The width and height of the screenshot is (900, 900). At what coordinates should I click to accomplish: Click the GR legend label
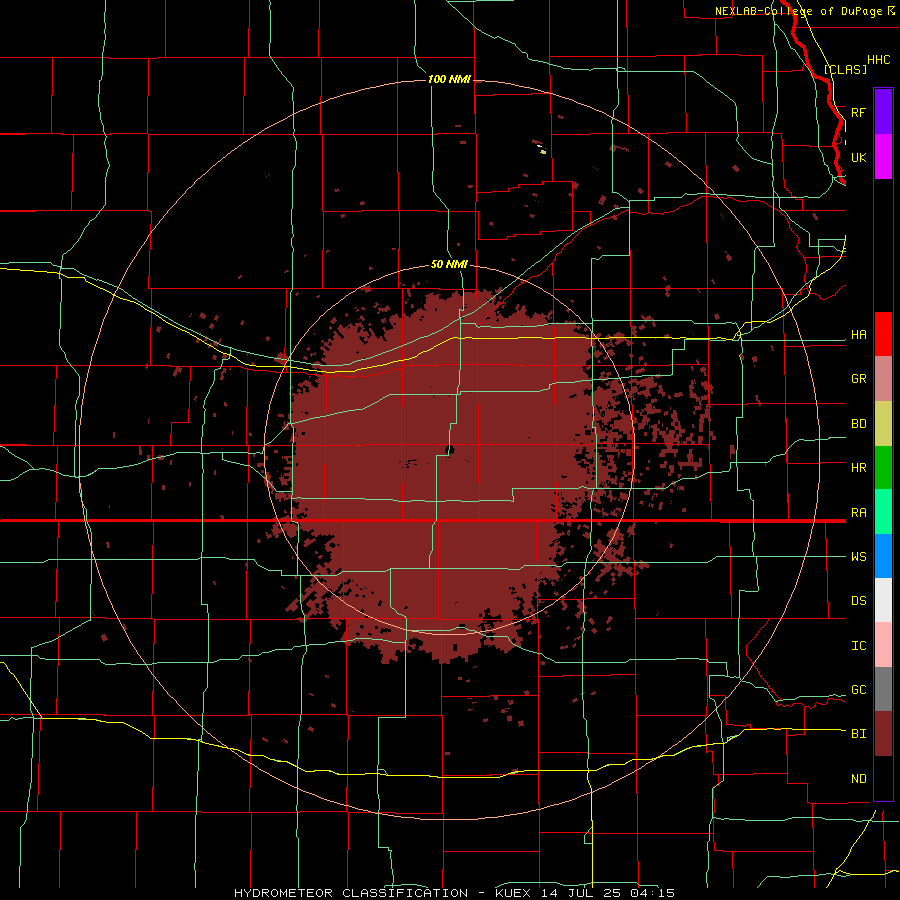click(858, 379)
